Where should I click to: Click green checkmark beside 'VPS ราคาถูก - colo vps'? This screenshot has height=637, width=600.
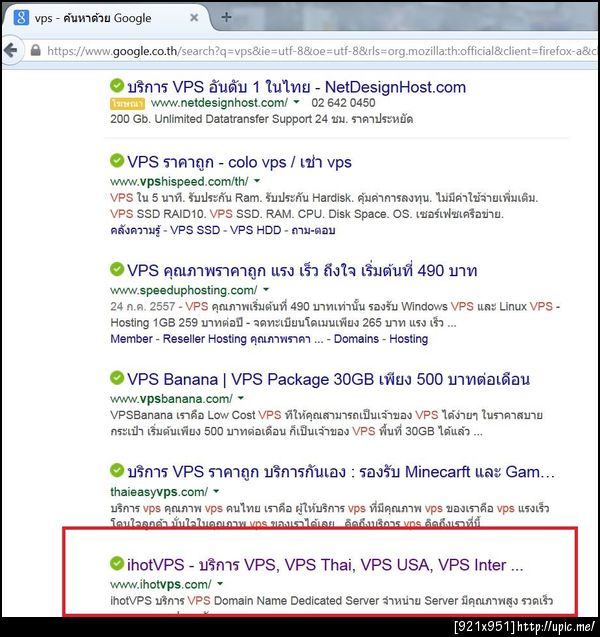pyautogui.click(x=117, y=161)
